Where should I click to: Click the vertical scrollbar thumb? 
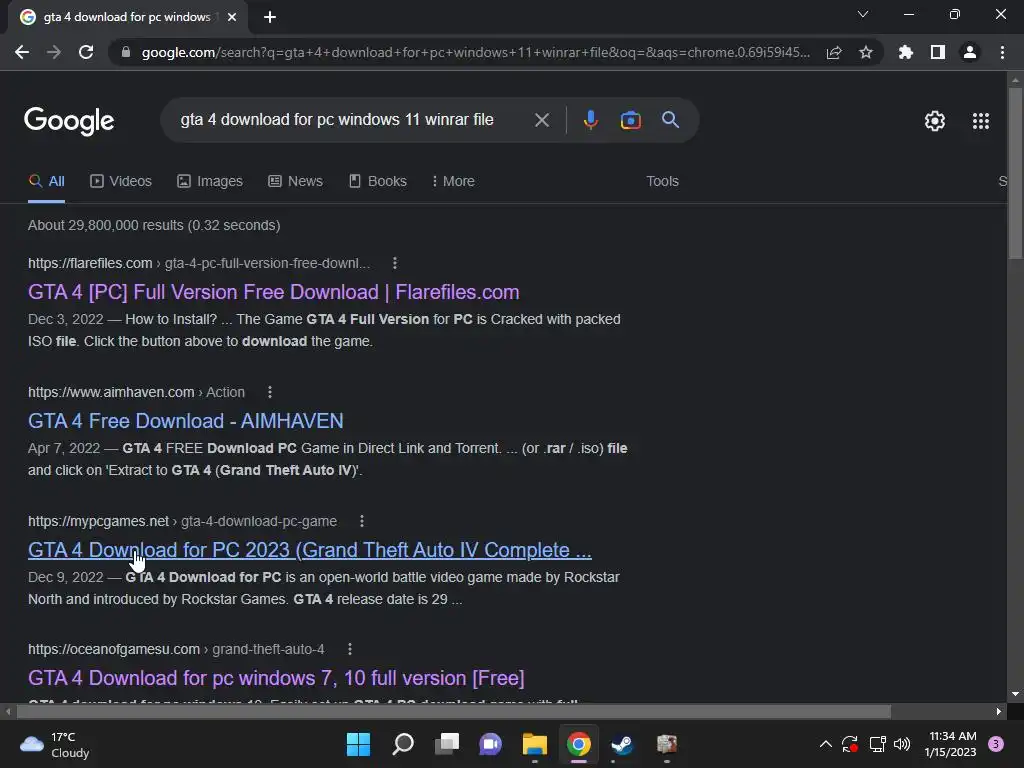point(1015,173)
